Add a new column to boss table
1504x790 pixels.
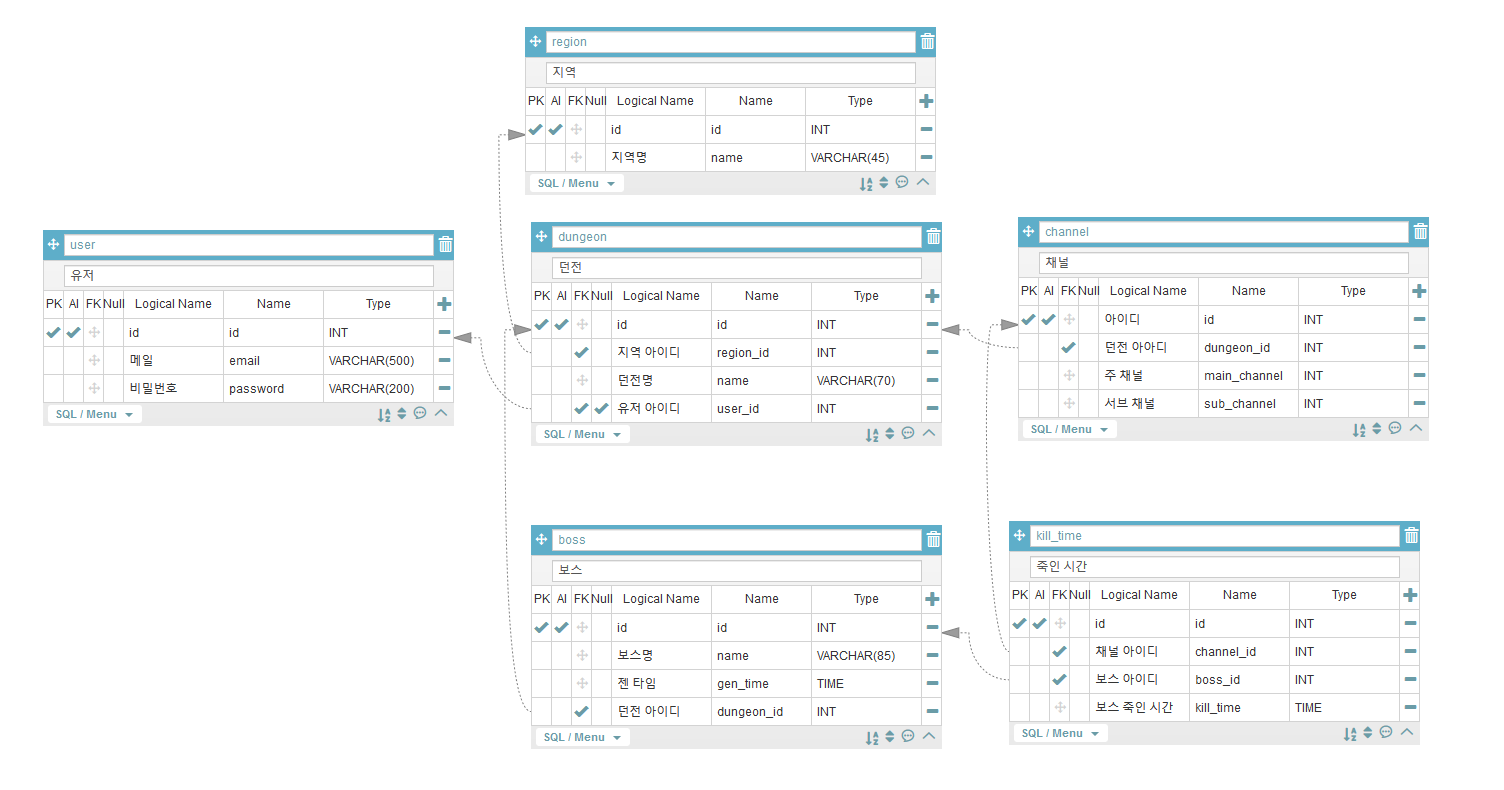932,599
